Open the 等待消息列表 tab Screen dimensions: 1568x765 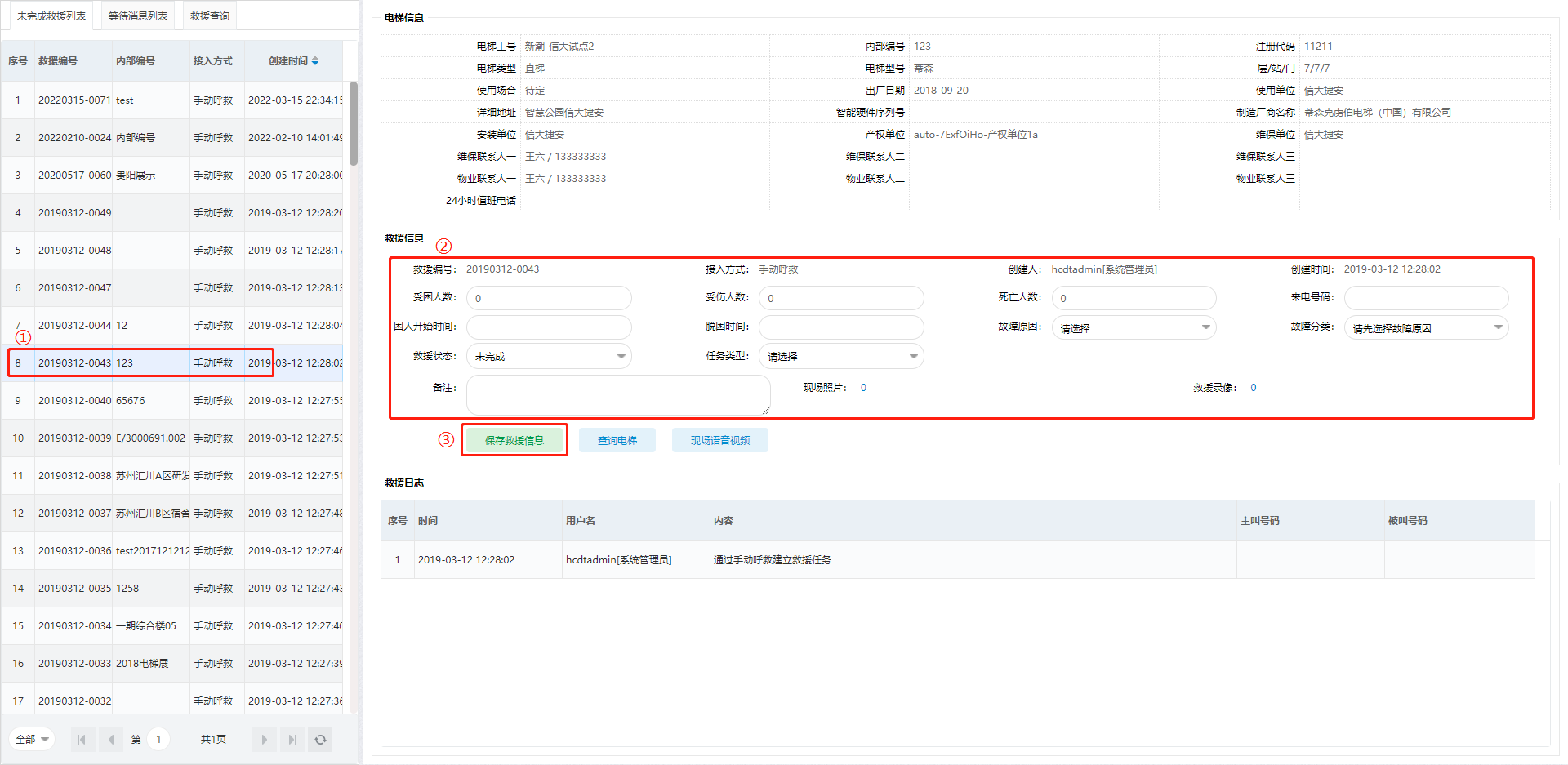pyautogui.click(x=138, y=16)
